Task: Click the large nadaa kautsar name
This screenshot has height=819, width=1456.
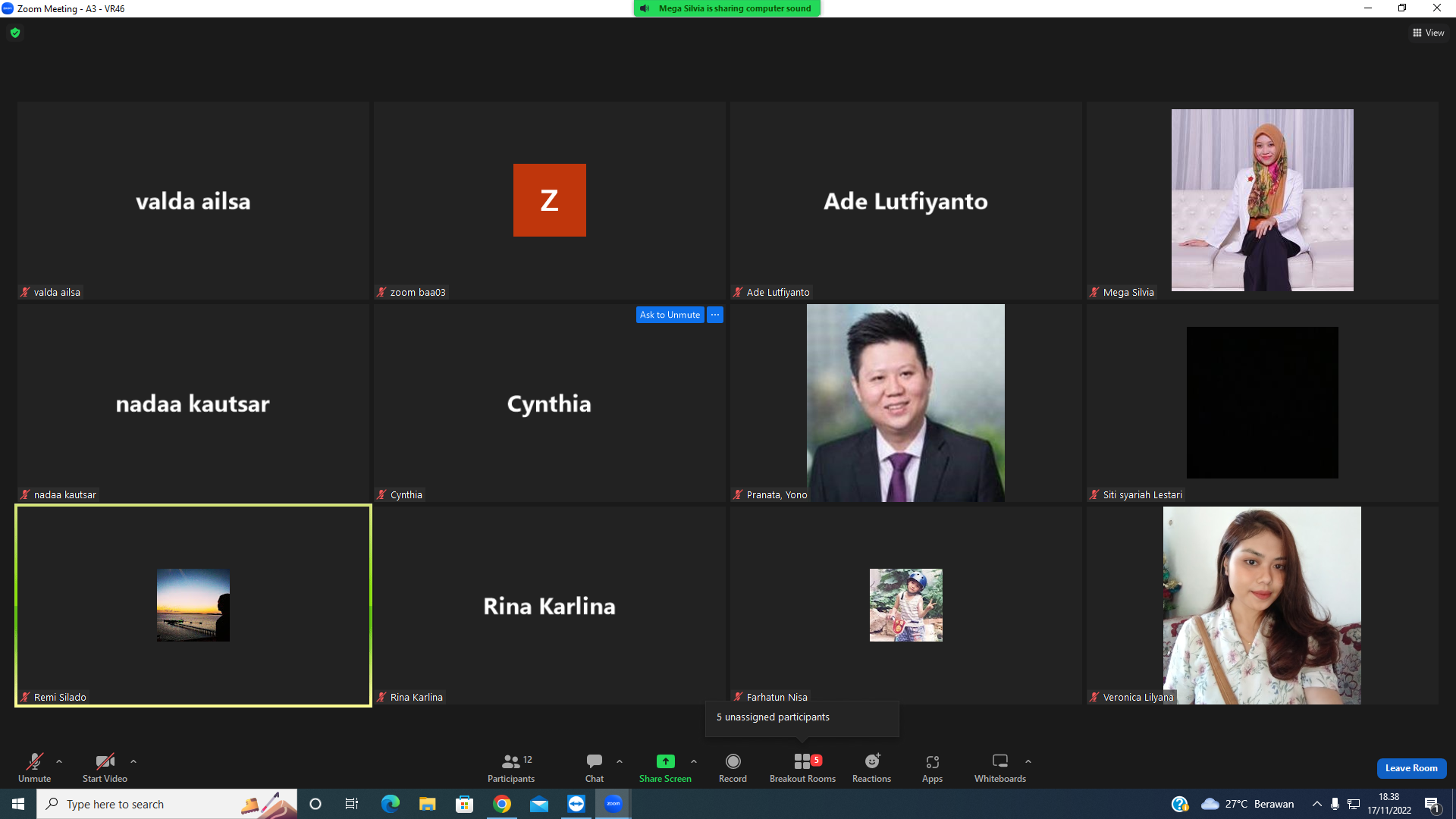Action: 193,403
